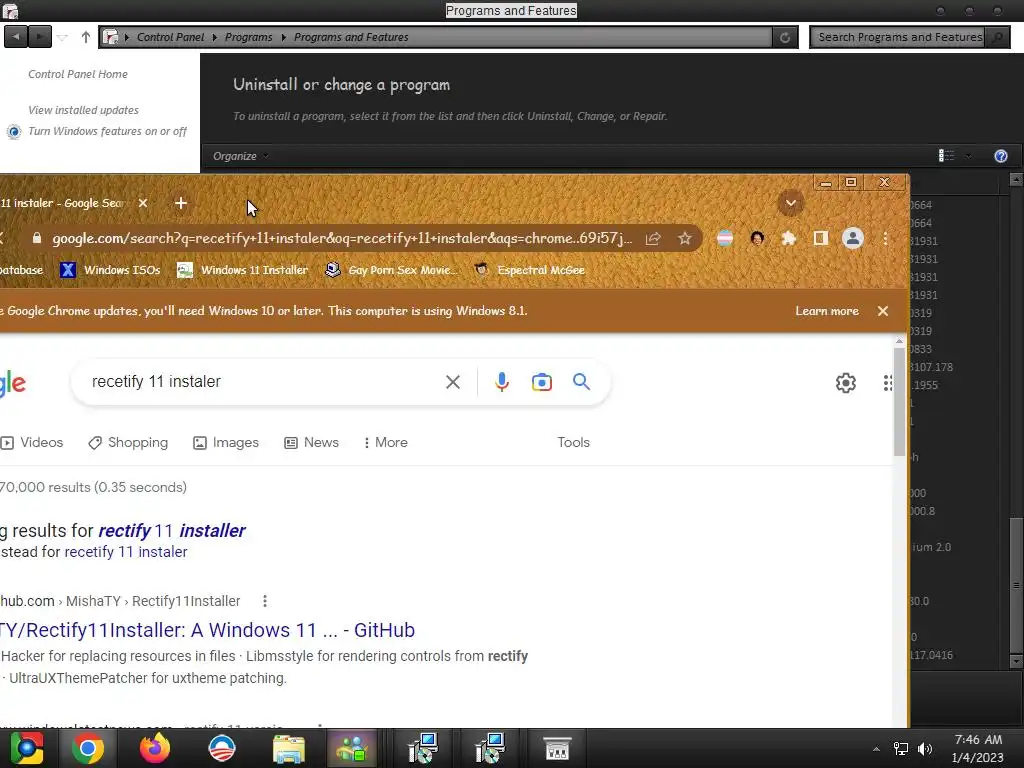Open Google apps grid
1024x768 pixels.
[887, 383]
